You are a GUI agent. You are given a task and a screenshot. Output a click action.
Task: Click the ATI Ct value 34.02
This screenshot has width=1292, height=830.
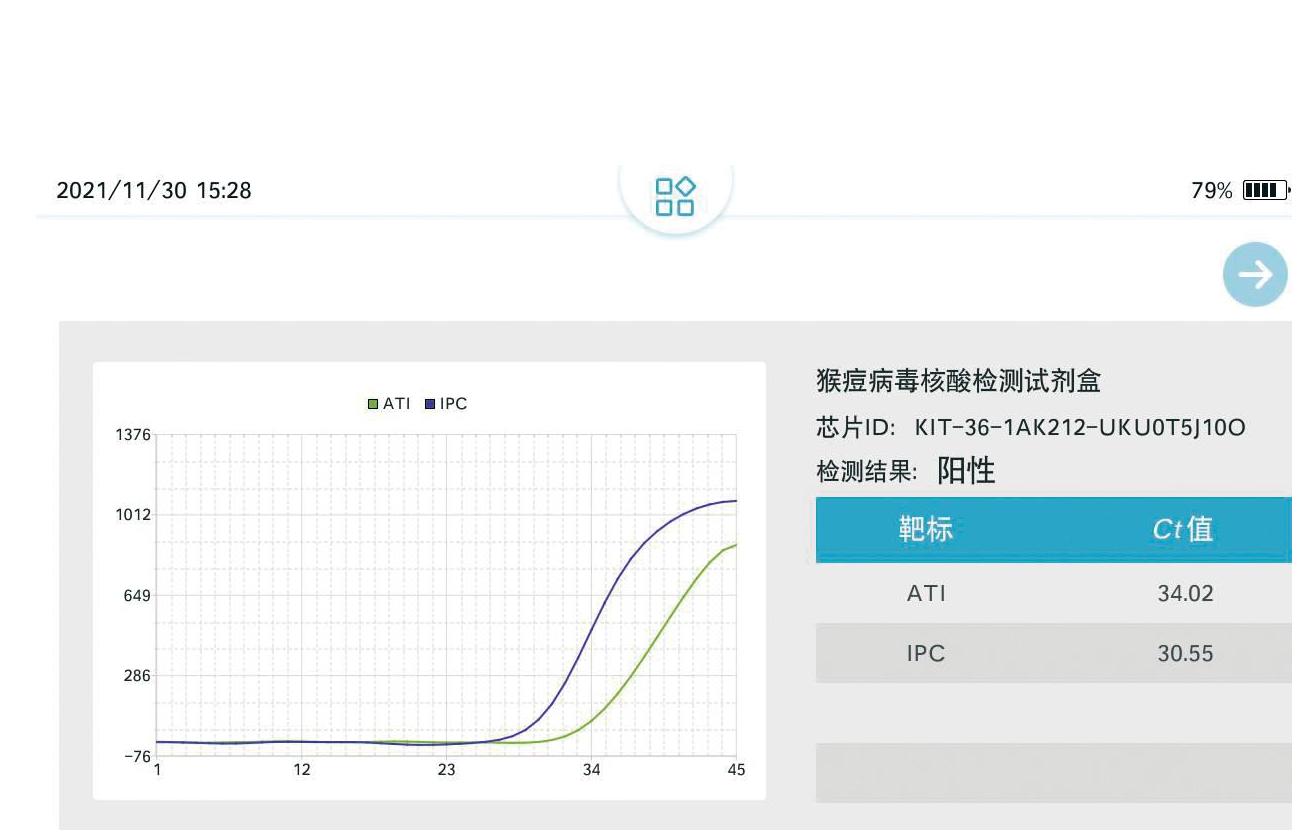point(1185,593)
